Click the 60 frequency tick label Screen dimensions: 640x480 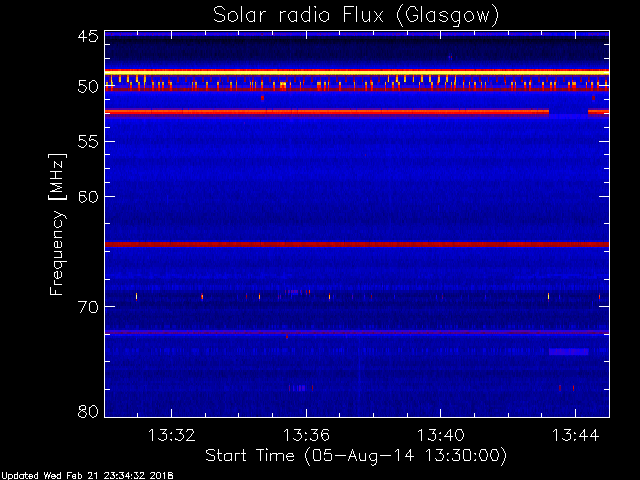tap(88, 197)
